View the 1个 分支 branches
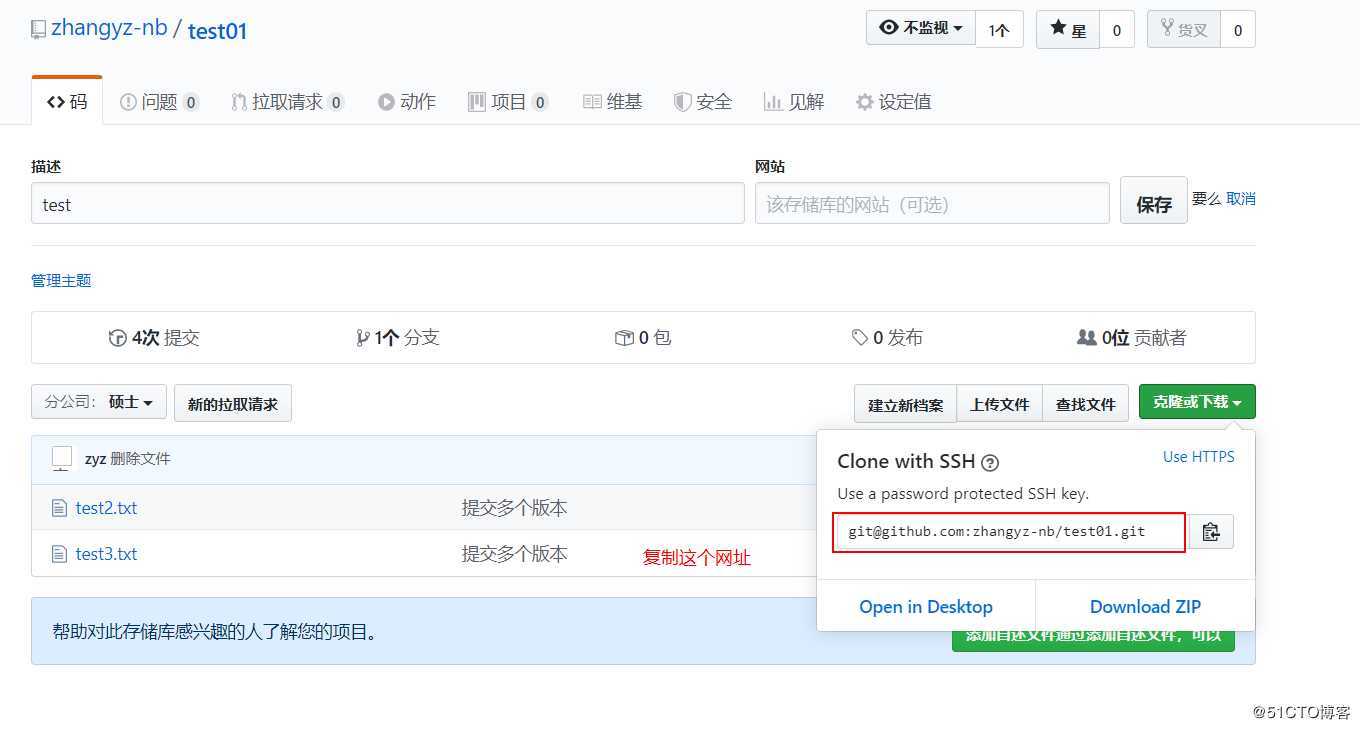 (x=398, y=337)
